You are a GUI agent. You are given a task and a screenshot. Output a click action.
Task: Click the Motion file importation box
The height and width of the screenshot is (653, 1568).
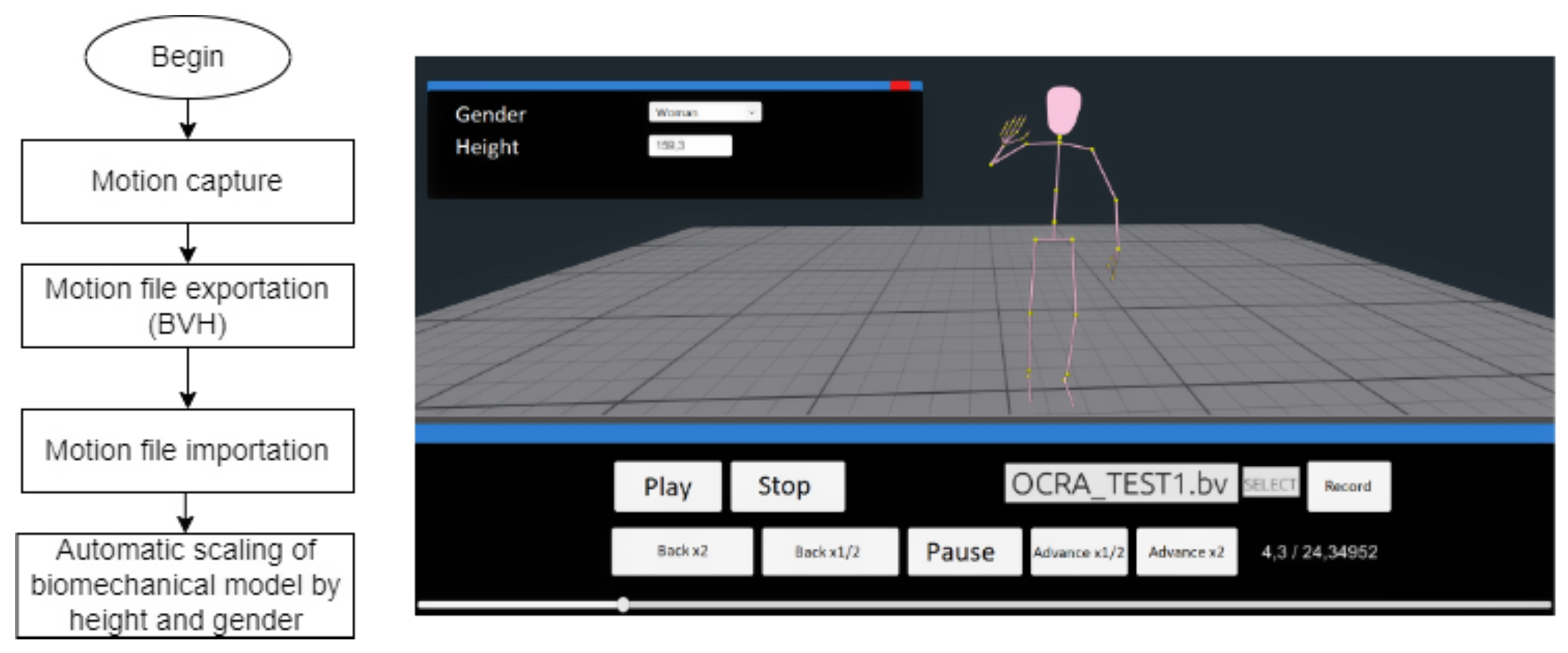click(188, 451)
